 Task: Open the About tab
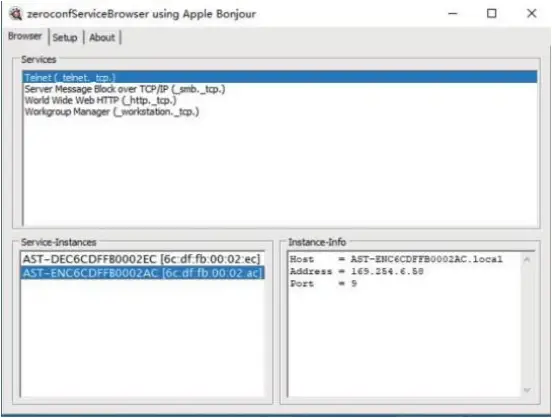pyautogui.click(x=102, y=37)
